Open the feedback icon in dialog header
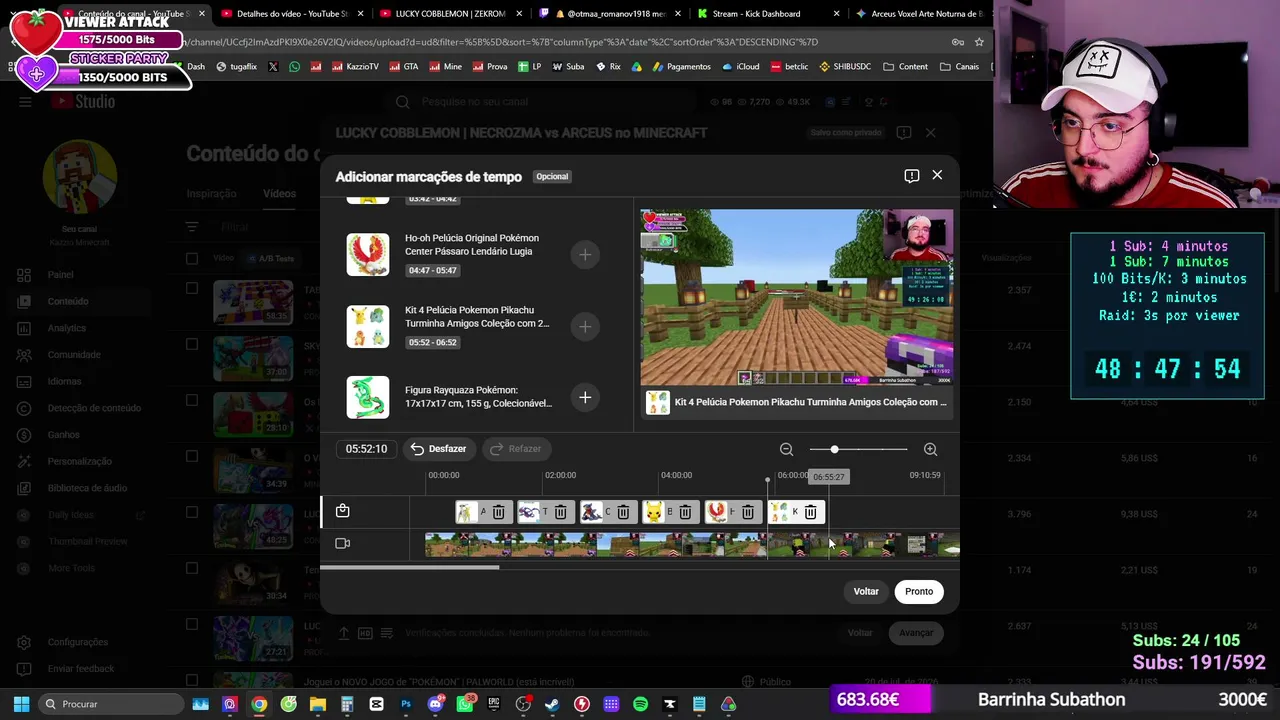This screenshot has height=720, width=1280. point(912,176)
